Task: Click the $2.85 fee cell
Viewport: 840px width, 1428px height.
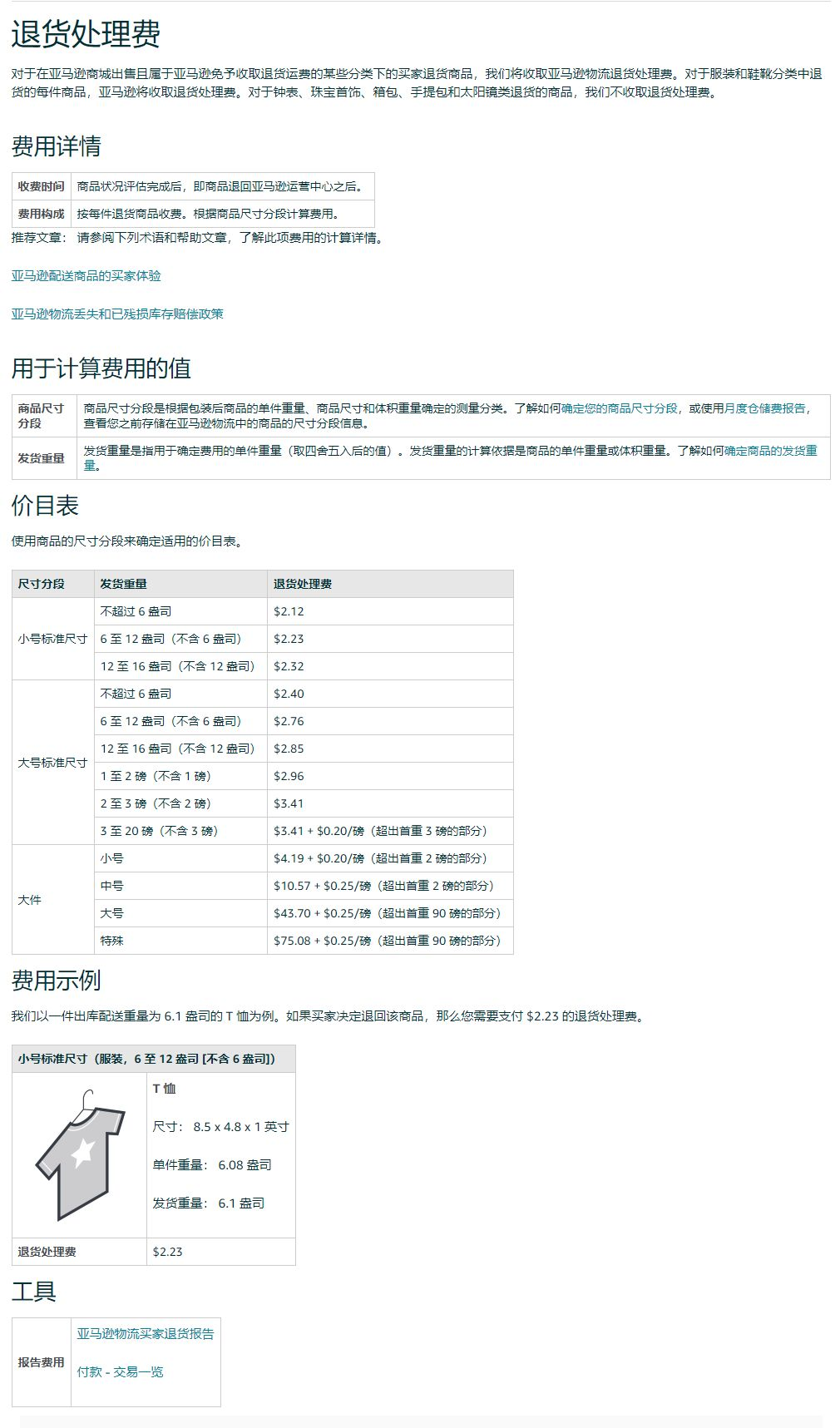Action: click(390, 749)
